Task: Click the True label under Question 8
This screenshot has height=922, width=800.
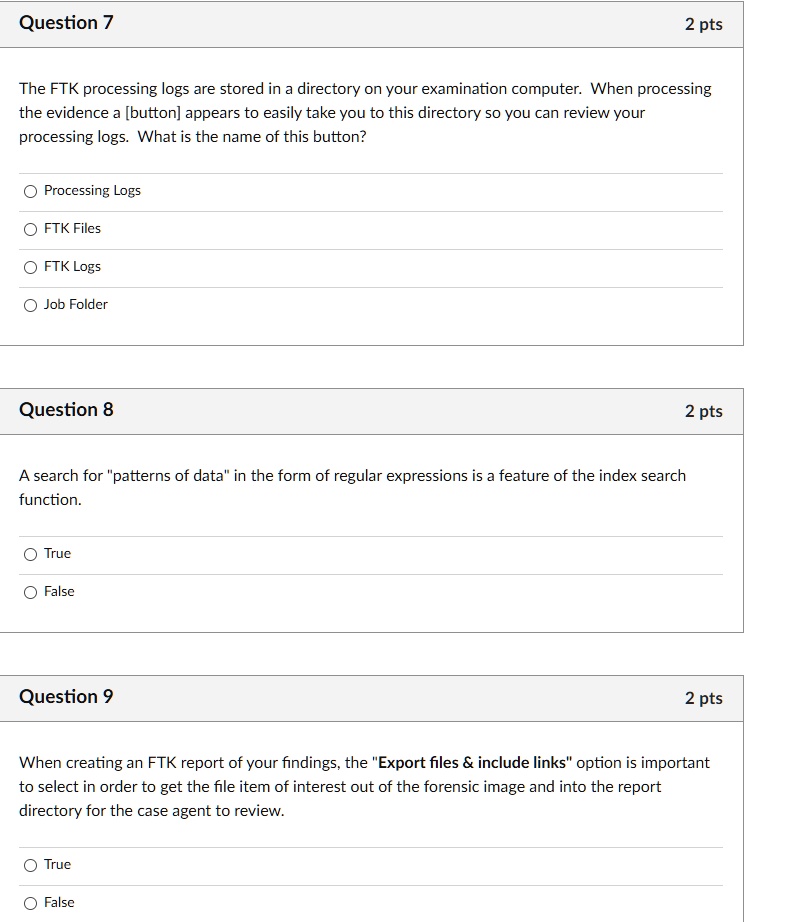Action: click(56, 553)
